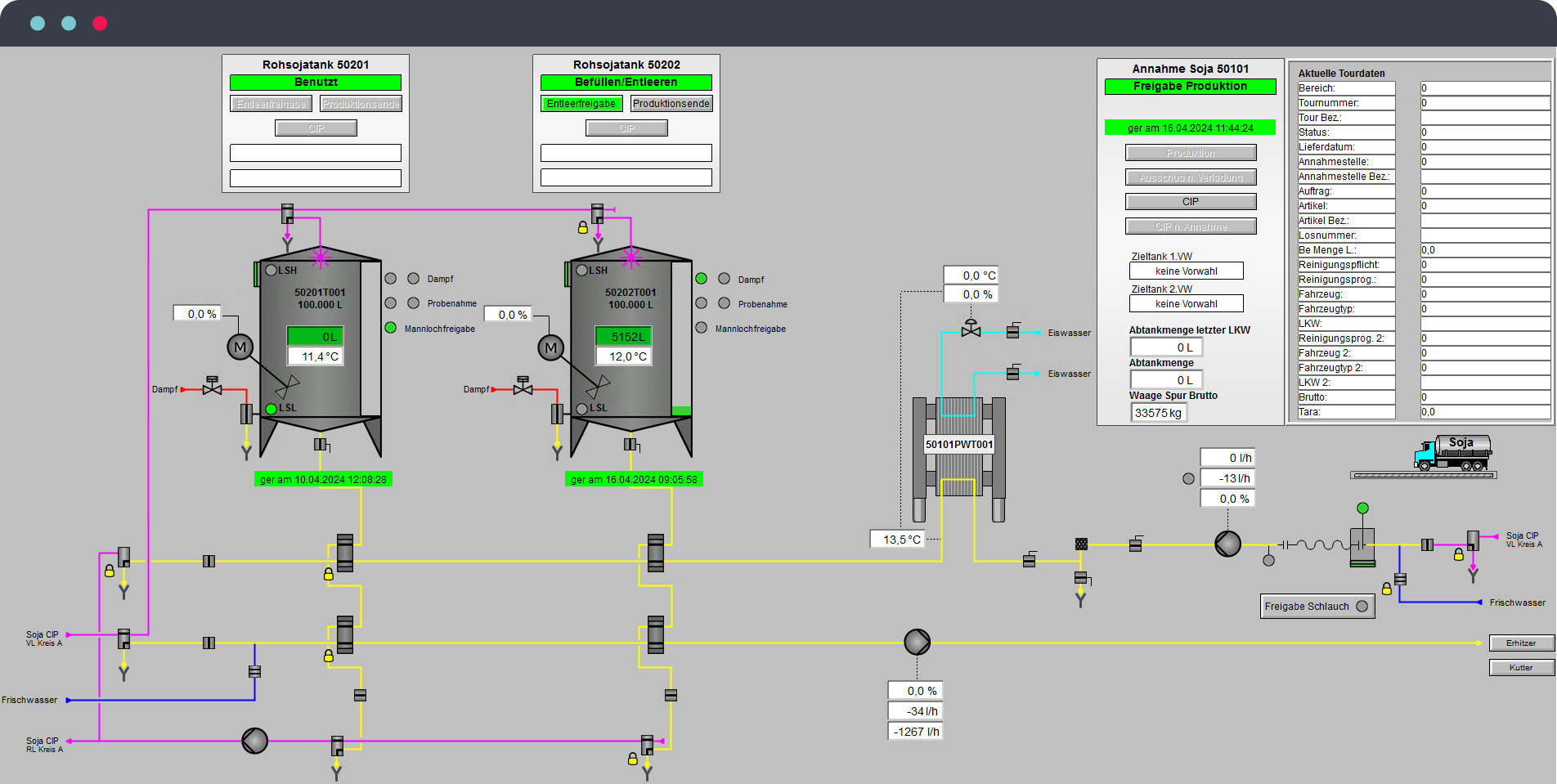Click the Kutter navigation button
Screen dimensions: 1557x784
1520,668
